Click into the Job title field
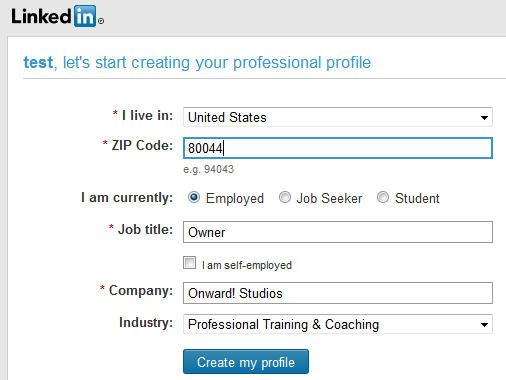The width and height of the screenshot is (506, 380). pyautogui.click(x=338, y=232)
